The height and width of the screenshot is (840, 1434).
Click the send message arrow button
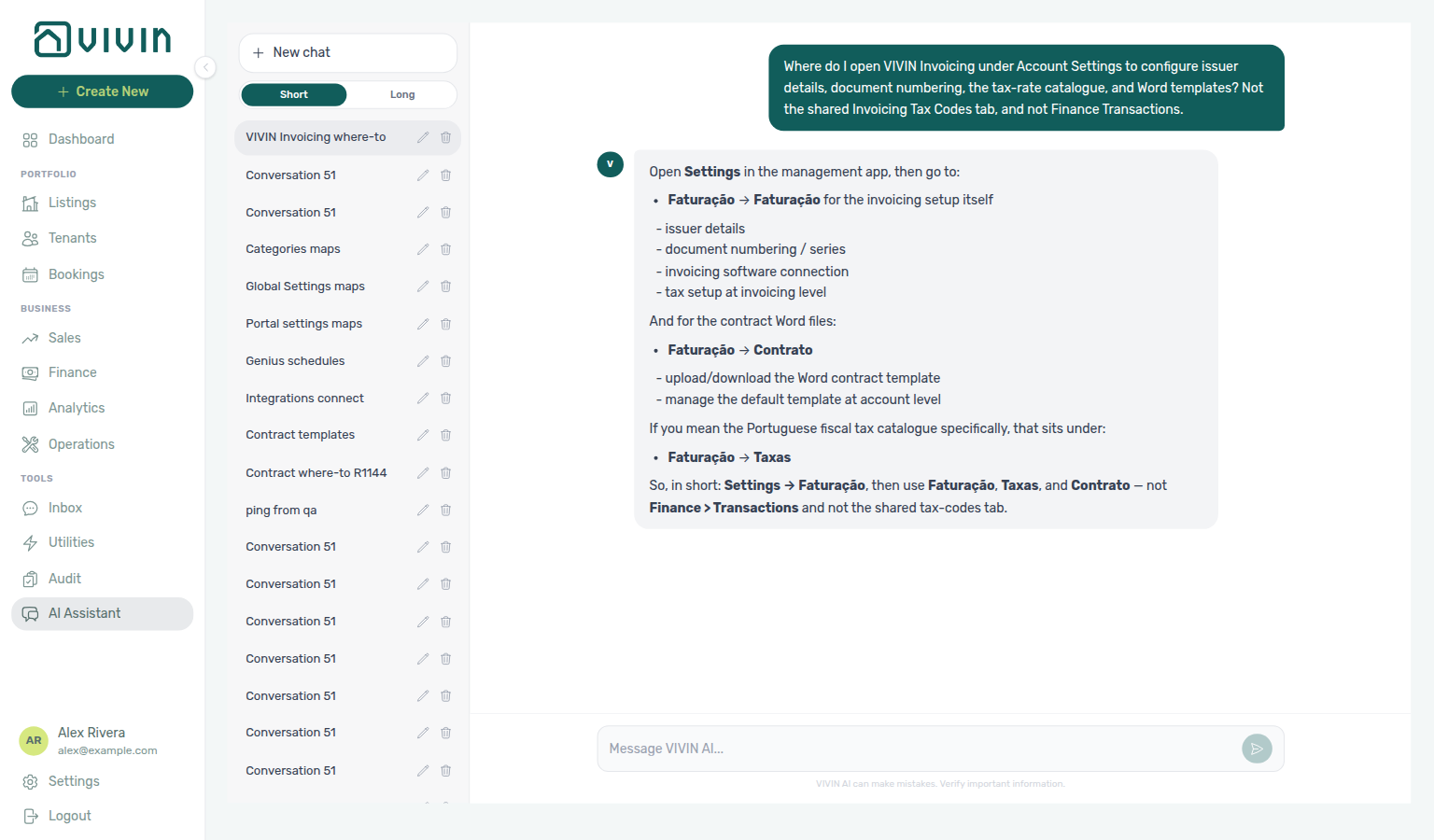click(1257, 749)
